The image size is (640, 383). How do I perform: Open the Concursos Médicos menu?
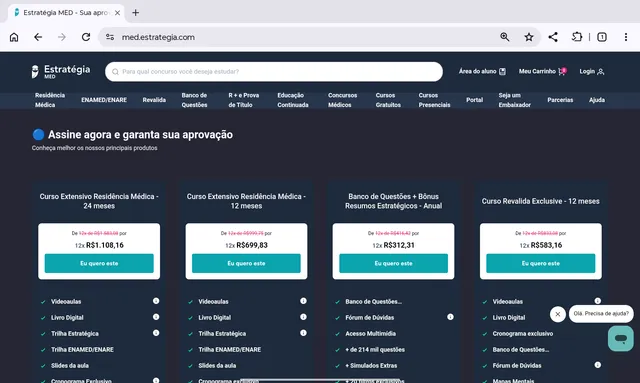[342, 100]
